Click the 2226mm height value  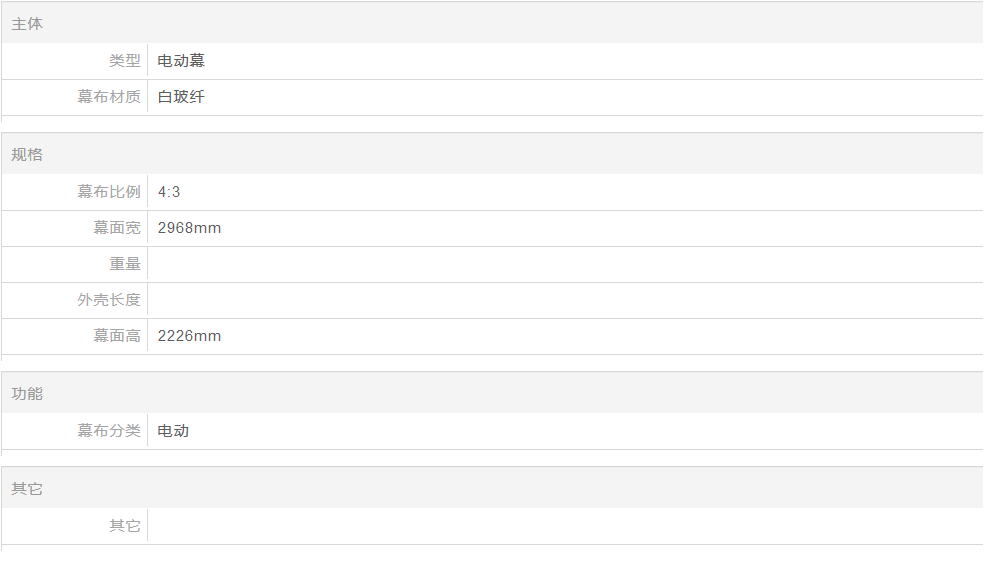(x=189, y=336)
